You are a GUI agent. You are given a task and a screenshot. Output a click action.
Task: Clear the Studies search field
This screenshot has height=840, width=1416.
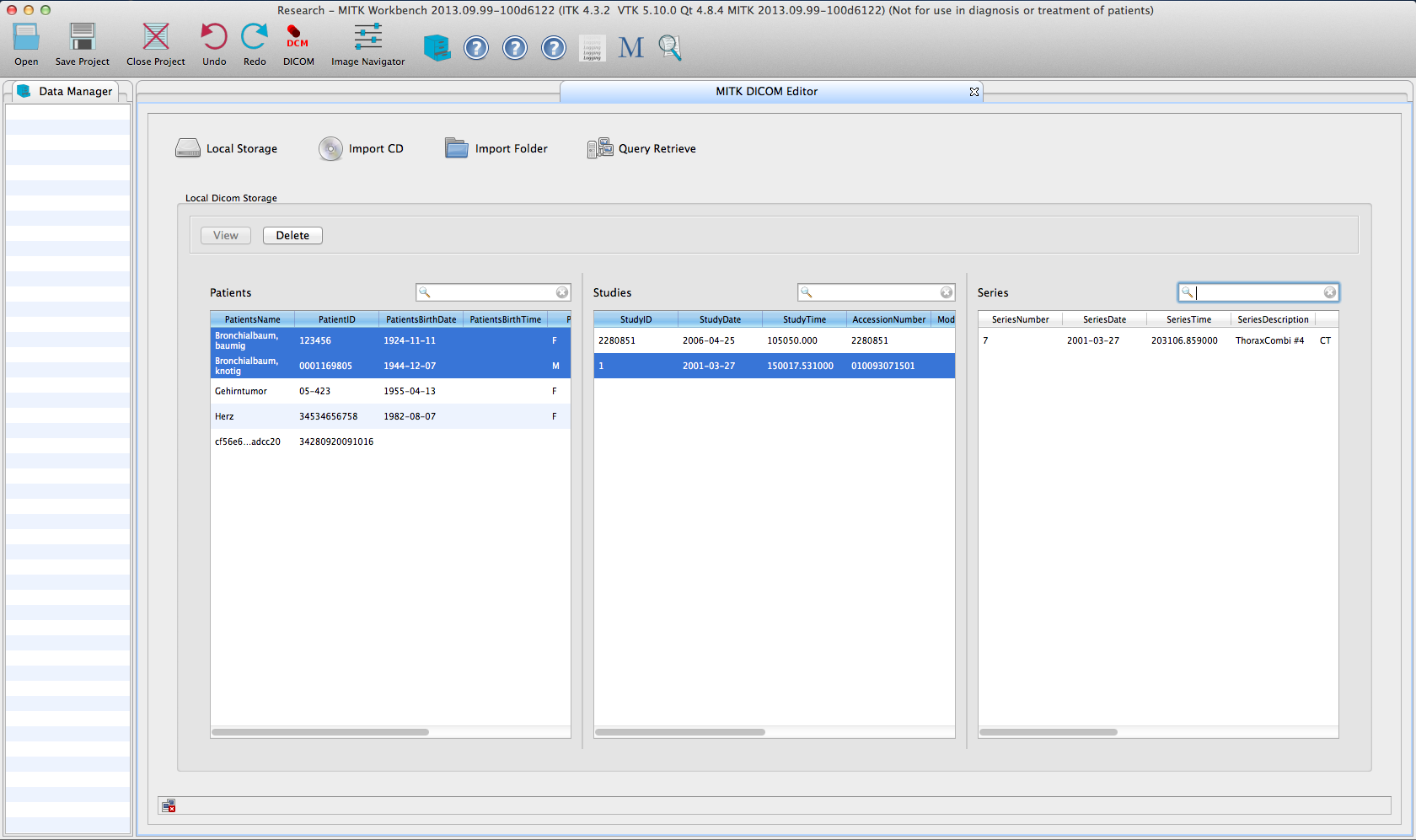[947, 292]
